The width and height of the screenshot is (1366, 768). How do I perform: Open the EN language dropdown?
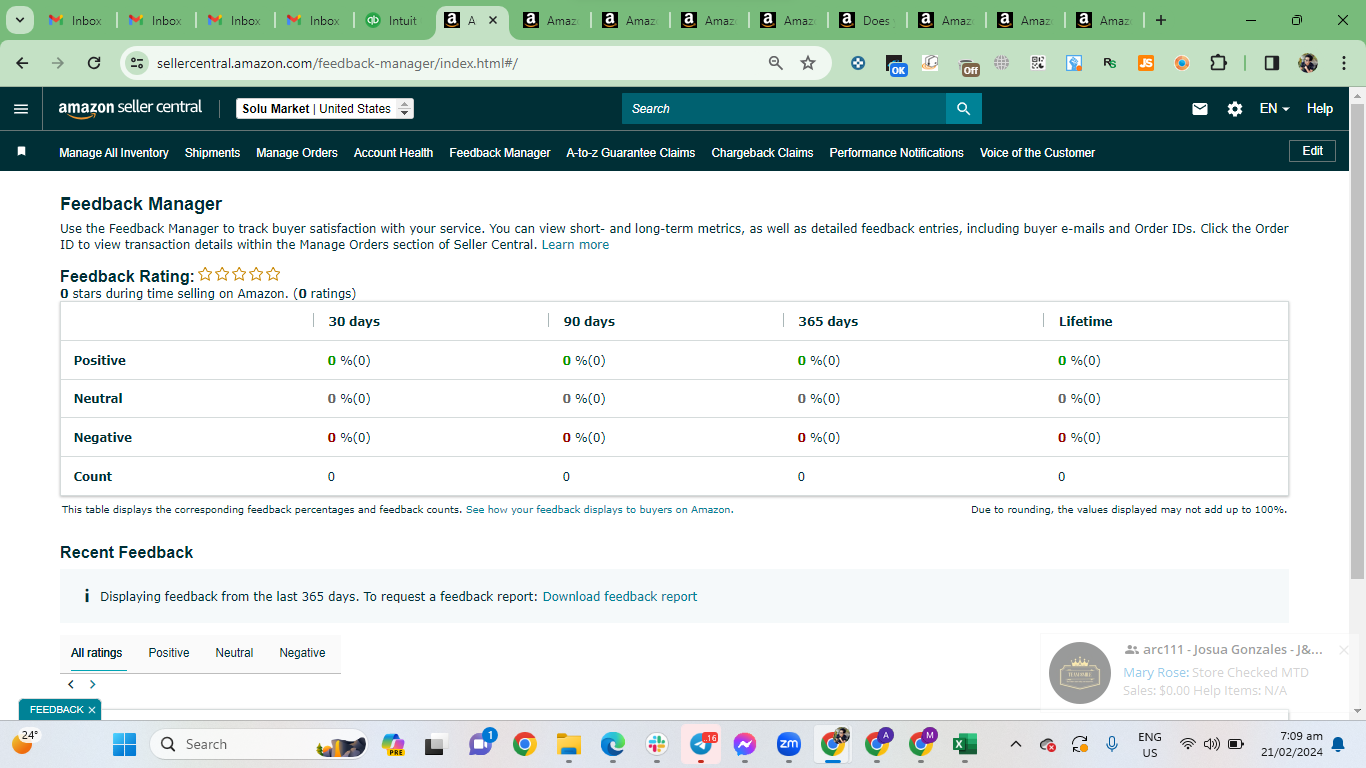(1274, 109)
